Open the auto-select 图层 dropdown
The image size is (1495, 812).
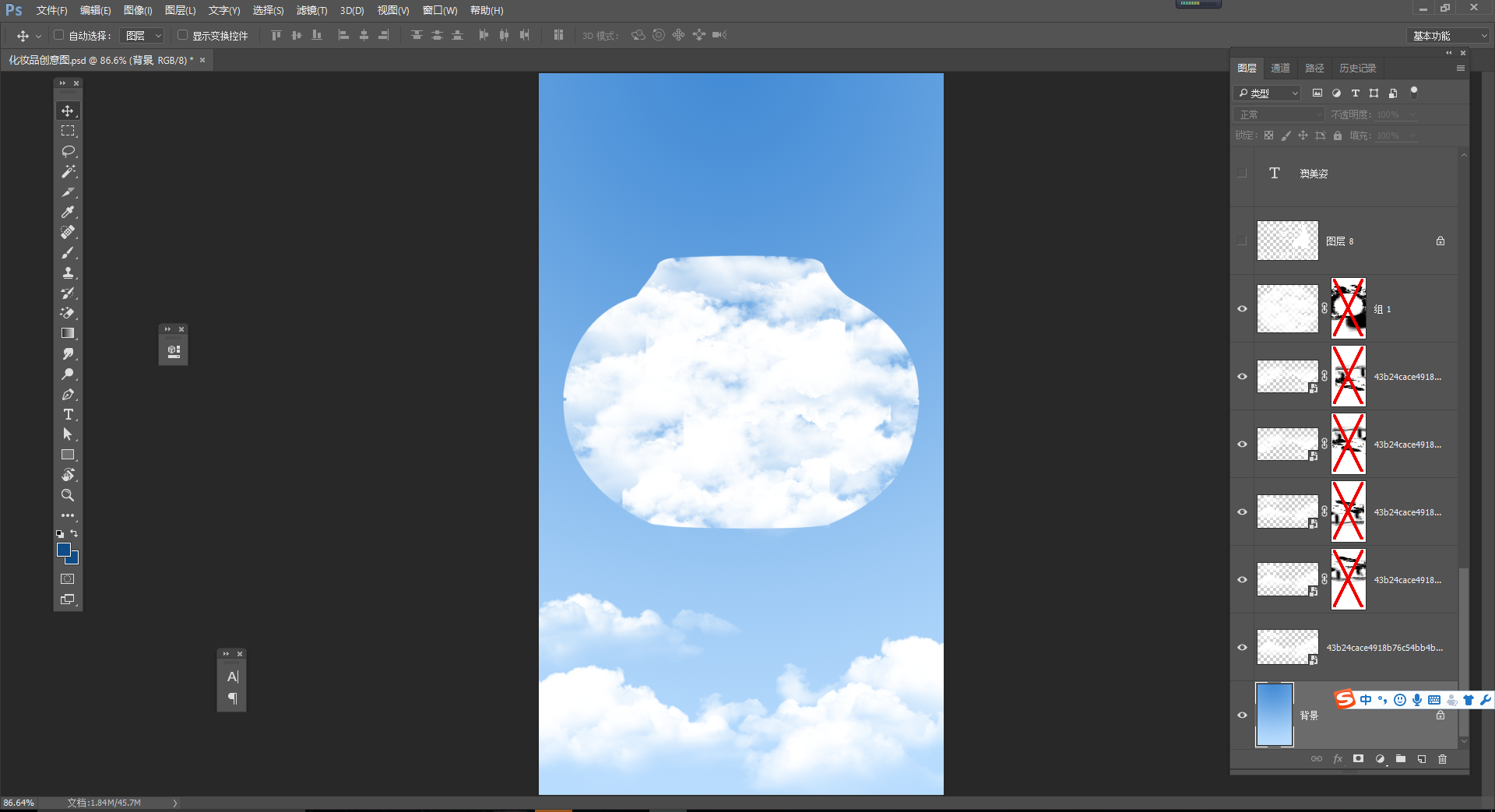click(142, 36)
